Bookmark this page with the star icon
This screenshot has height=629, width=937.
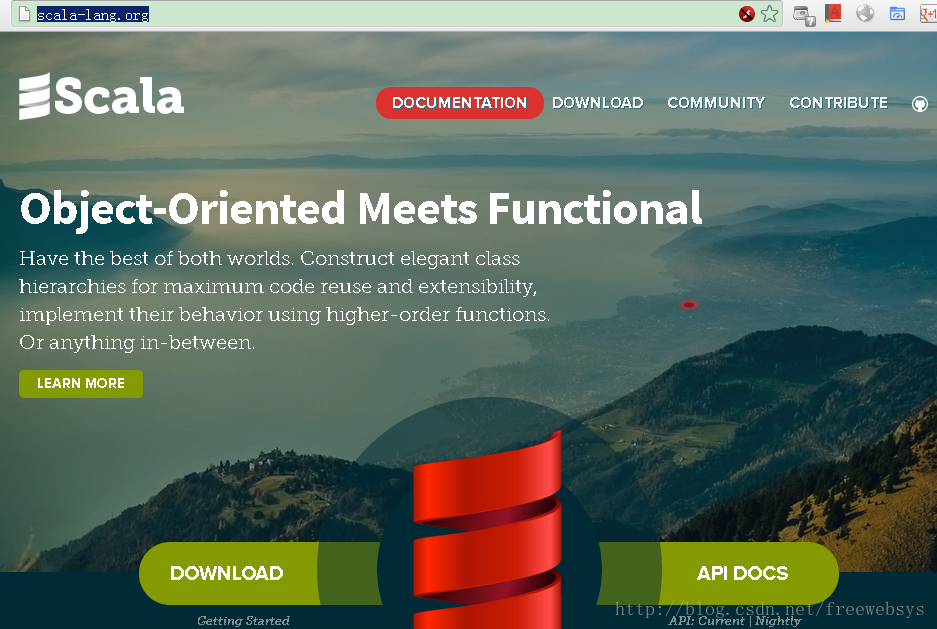pos(770,14)
